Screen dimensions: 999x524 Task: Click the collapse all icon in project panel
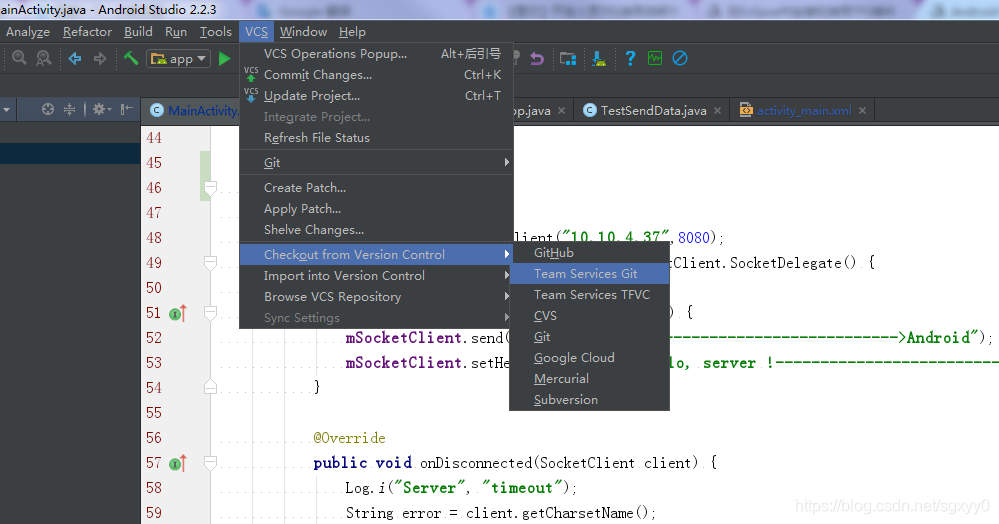(69, 110)
